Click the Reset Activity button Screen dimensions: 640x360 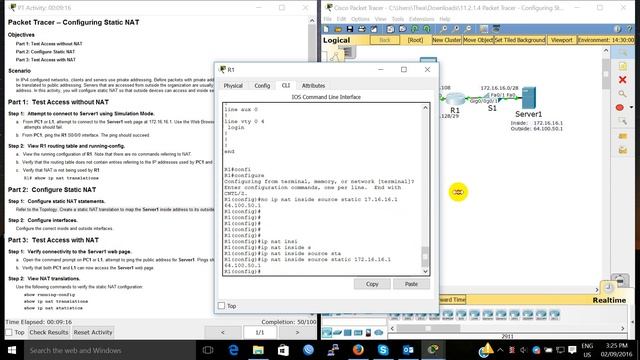(x=93, y=333)
